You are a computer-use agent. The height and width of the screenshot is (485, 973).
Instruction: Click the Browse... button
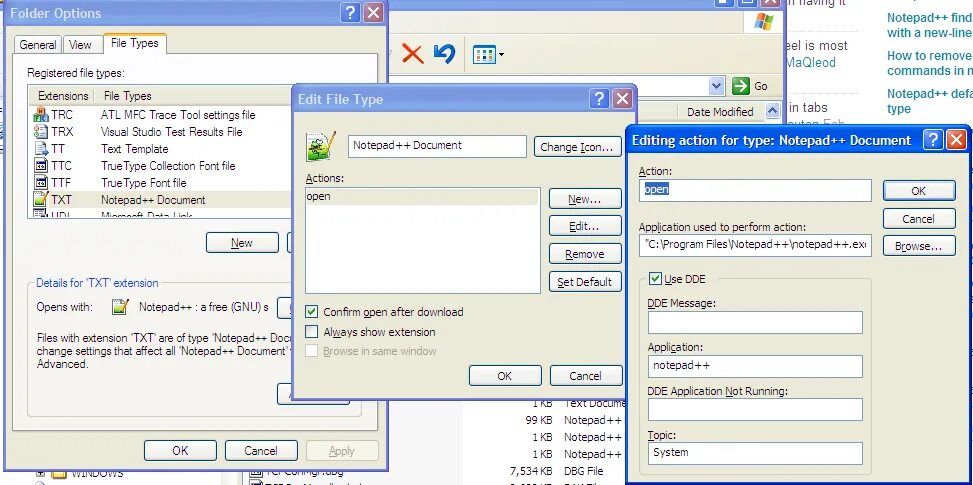tap(919, 246)
